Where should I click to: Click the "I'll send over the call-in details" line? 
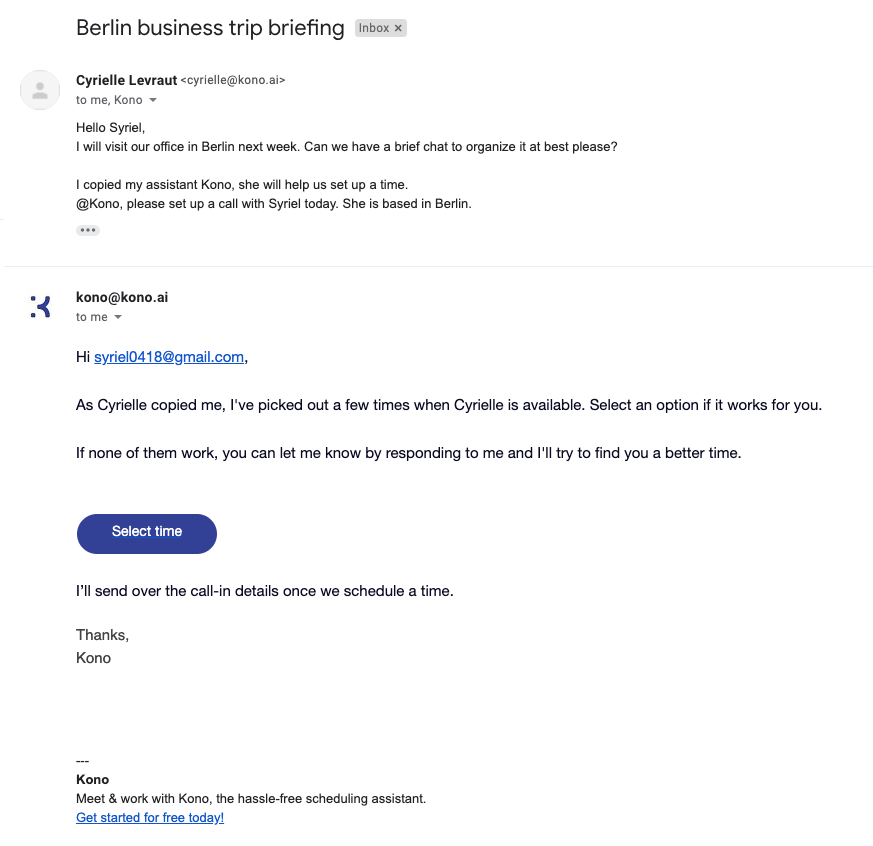(x=265, y=591)
